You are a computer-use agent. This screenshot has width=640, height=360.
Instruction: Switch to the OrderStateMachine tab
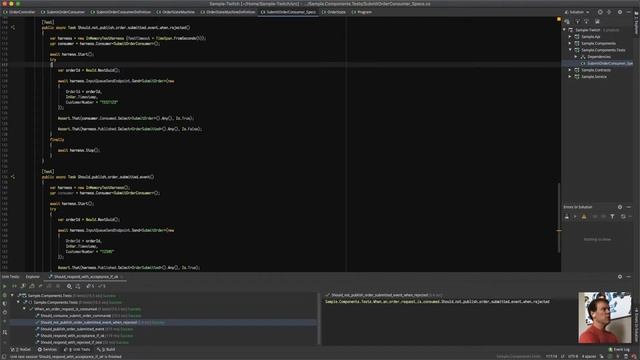point(176,12)
